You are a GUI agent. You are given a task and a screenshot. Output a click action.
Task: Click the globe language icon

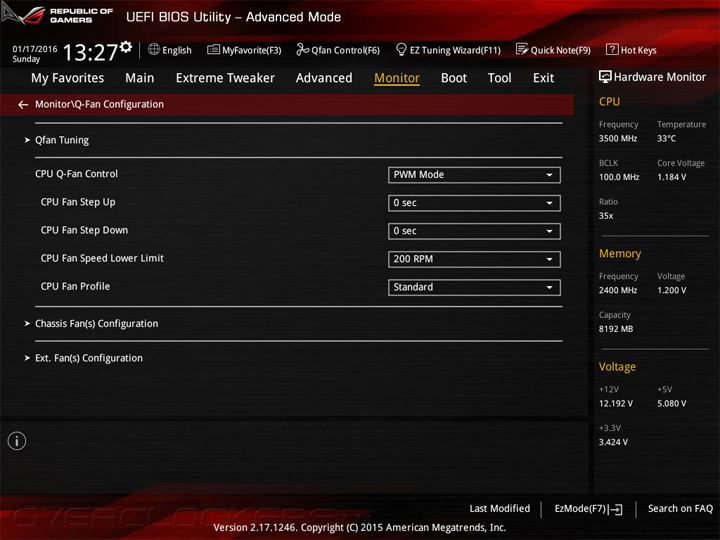click(154, 49)
